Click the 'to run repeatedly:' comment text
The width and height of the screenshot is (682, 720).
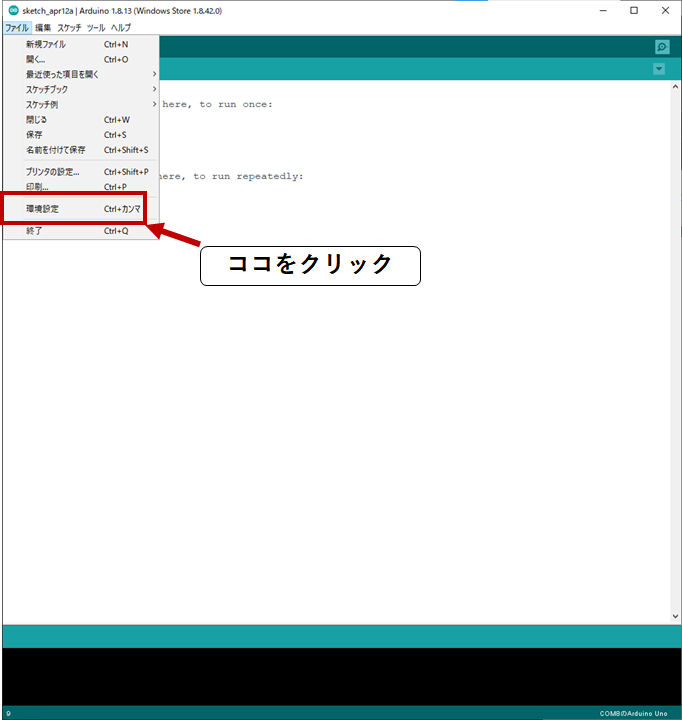[248, 176]
